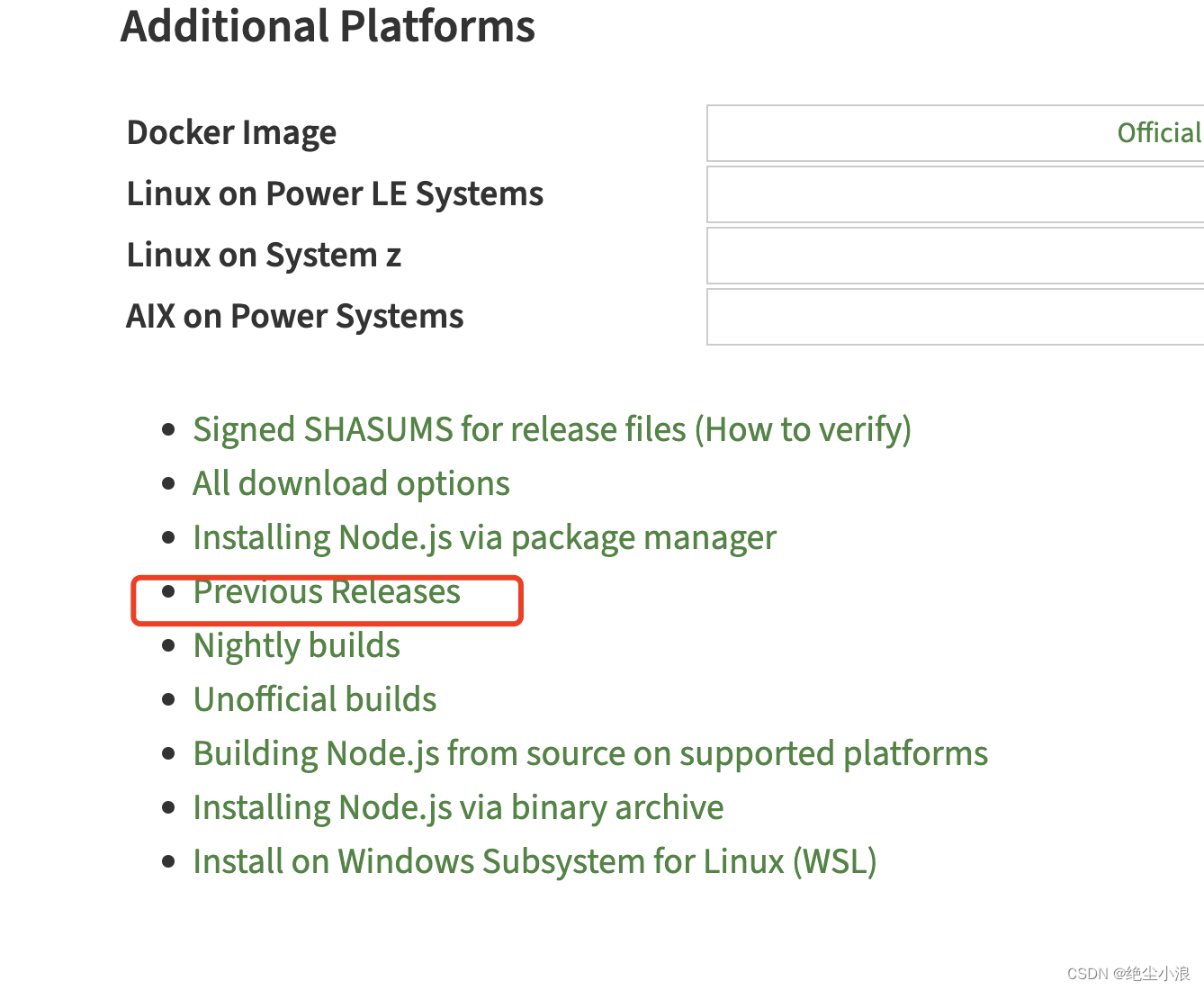The width and height of the screenshot is (1204, 990).
Task: Open Building Node.js from source link
Action: click(590, 753)
